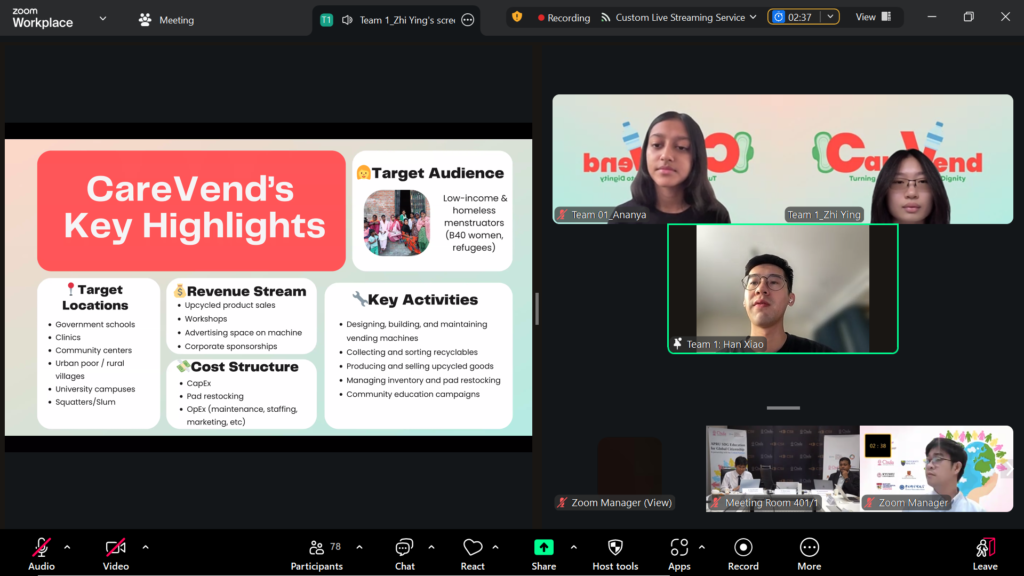This screenshot has height=576, width=1024.
Task: Unmute microphone with Audio button
Action: (x=41, y=554)
